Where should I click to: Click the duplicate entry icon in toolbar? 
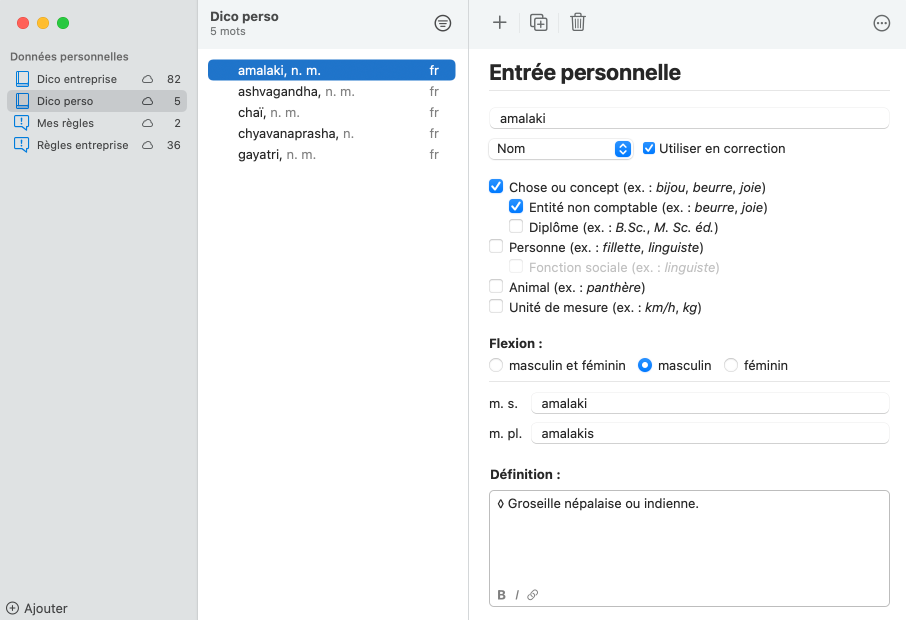pos(539,23)
